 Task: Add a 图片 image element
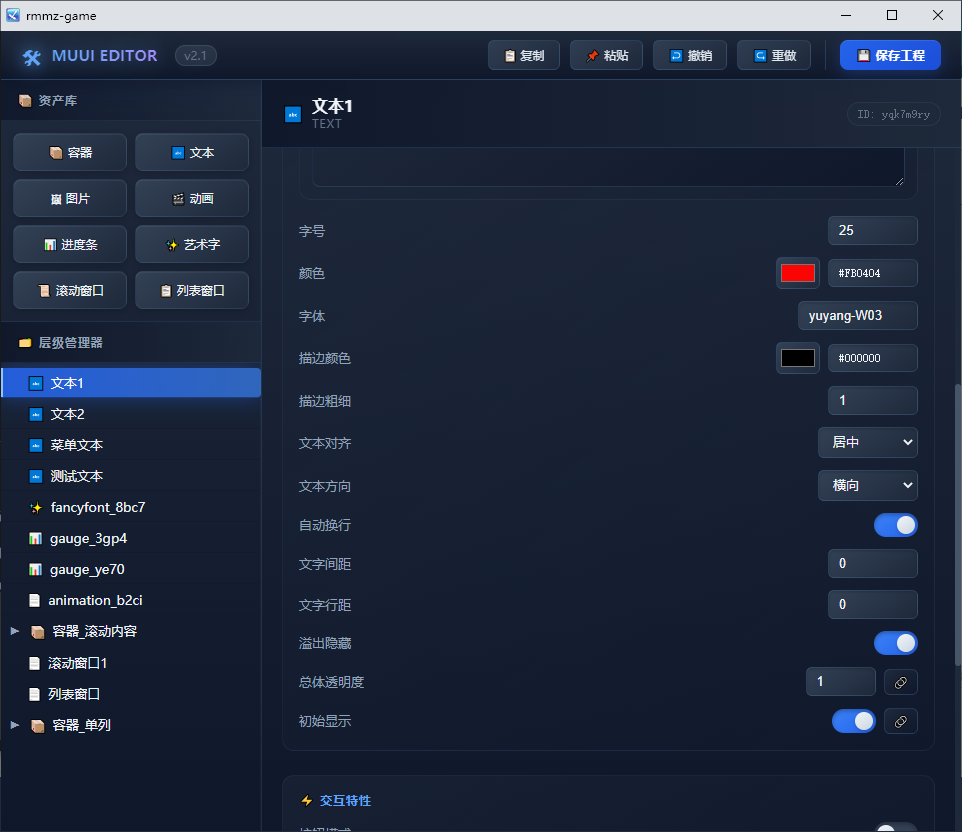click(70, 198)
